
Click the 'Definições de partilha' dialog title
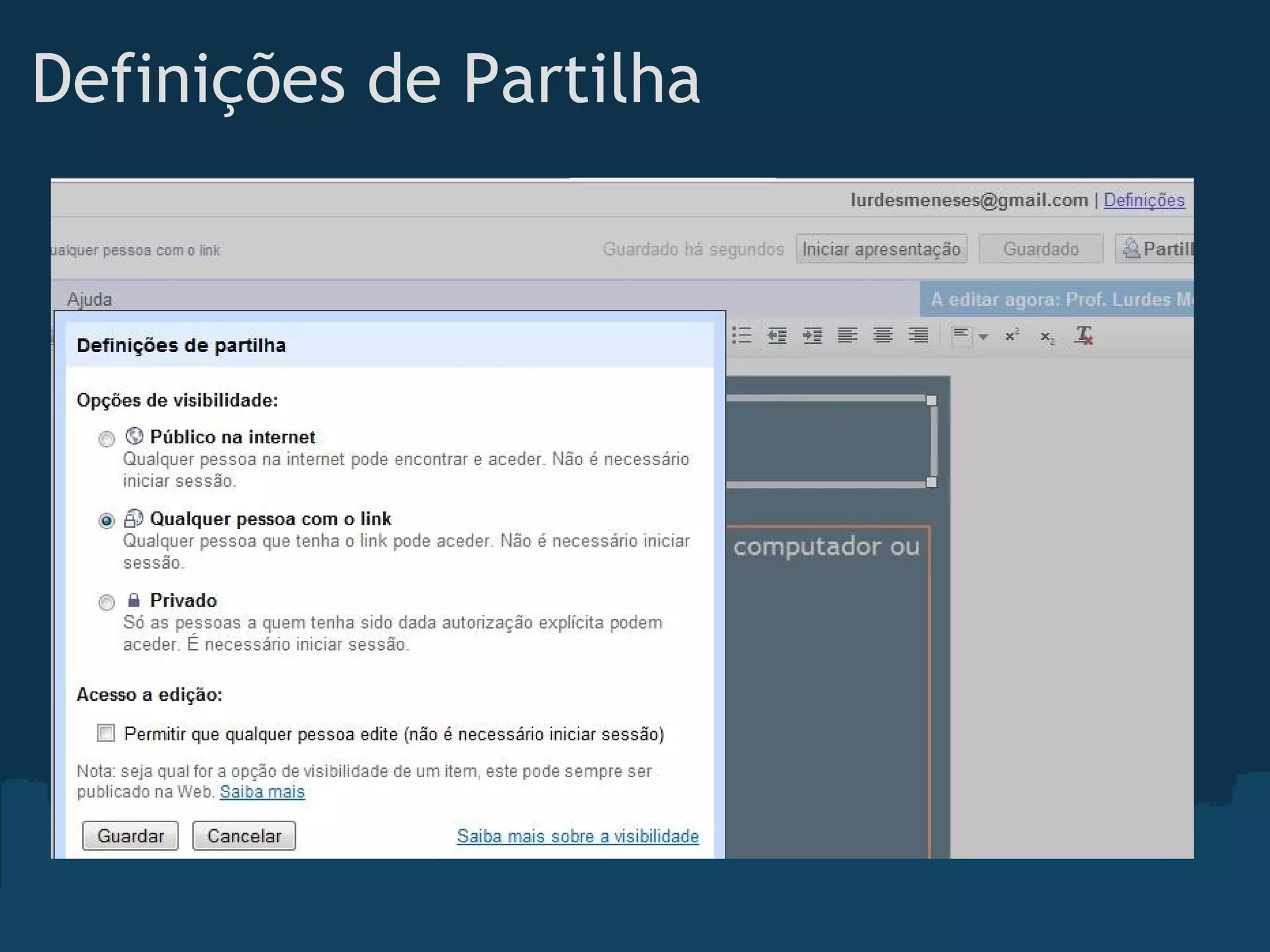click(x=181, y=345)
